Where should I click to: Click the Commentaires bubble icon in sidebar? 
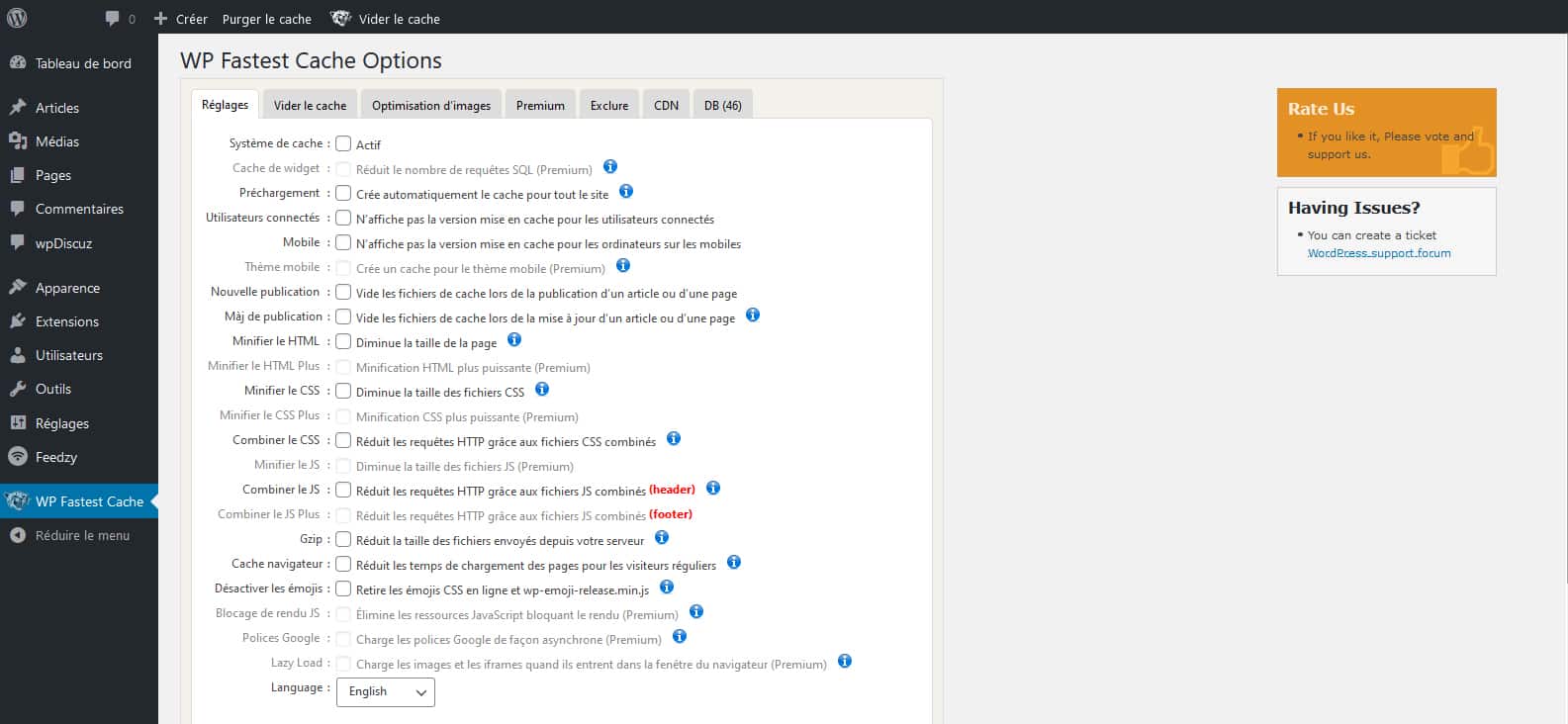pos(18,209)
